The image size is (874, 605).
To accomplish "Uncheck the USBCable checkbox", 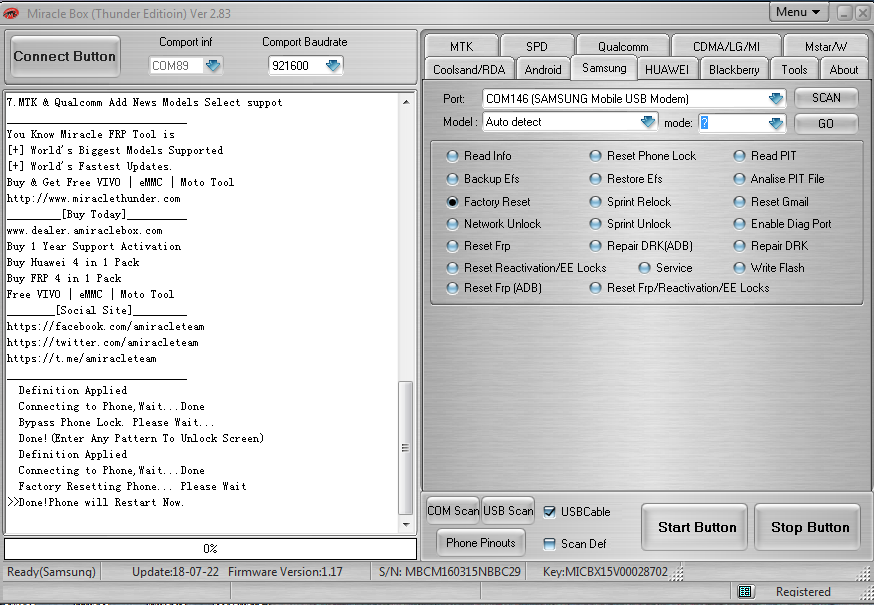I will click(549, 512).
